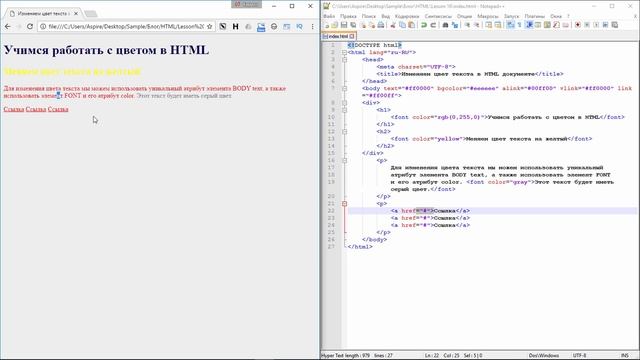640x360 pixels.
Task: Collapse the p fold marker on line 16
Action: coord(344,160)
